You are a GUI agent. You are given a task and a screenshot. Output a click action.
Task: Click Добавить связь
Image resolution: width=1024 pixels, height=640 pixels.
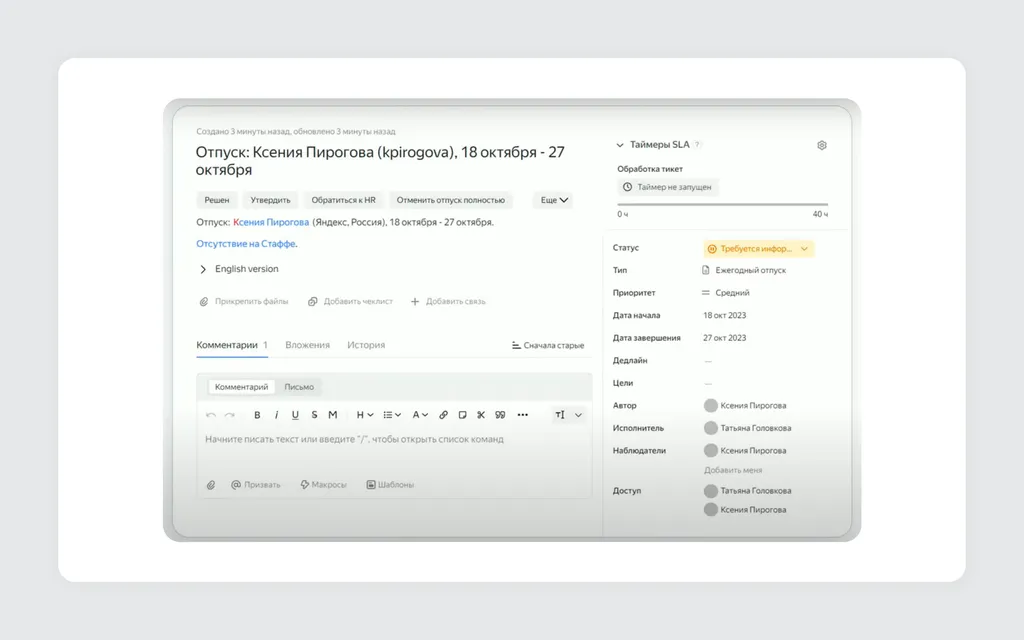point(448,301)
